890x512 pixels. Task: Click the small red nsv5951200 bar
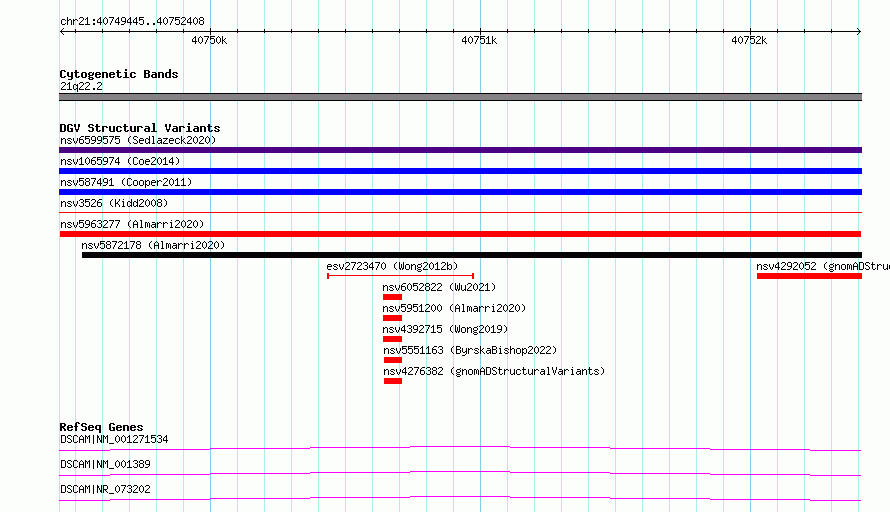click(392, 318)
